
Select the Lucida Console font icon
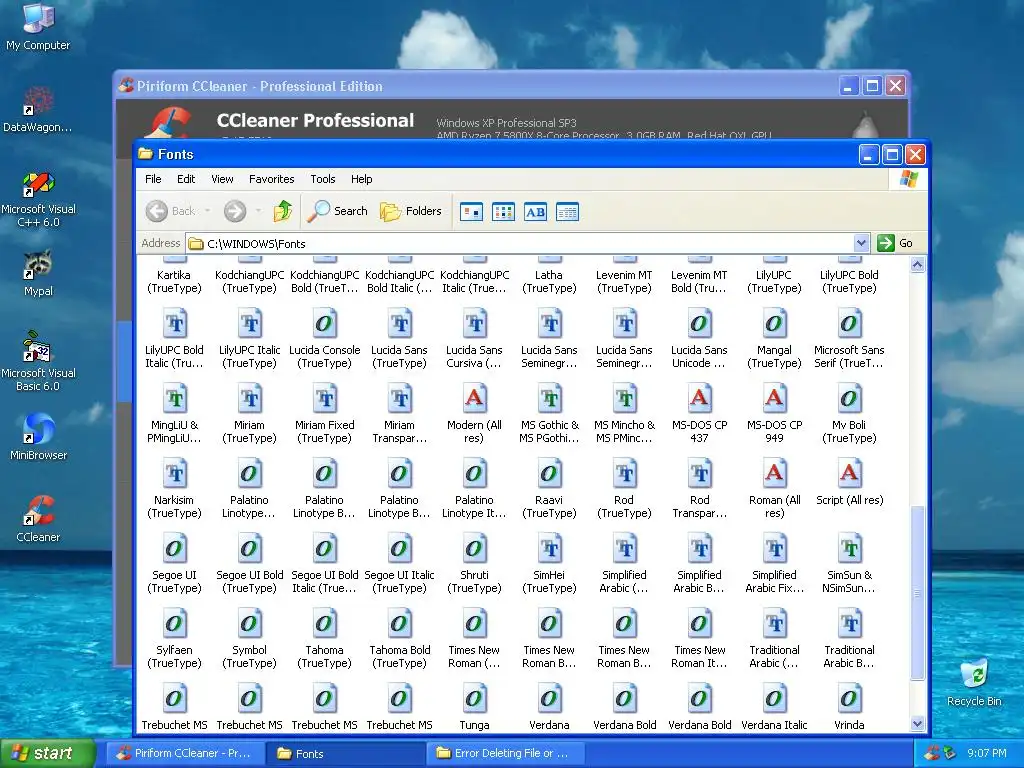pyautogui.click(x=325, y=338)
